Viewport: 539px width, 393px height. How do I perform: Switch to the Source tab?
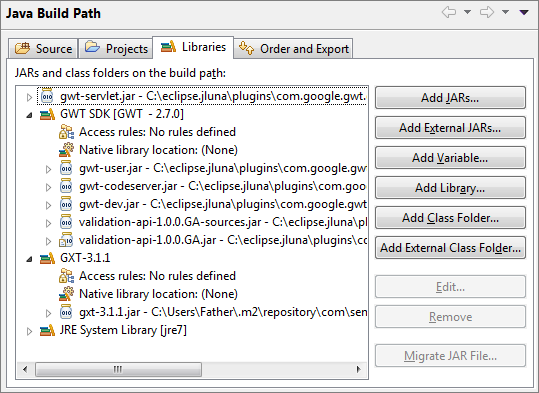(x=43, y=48)
